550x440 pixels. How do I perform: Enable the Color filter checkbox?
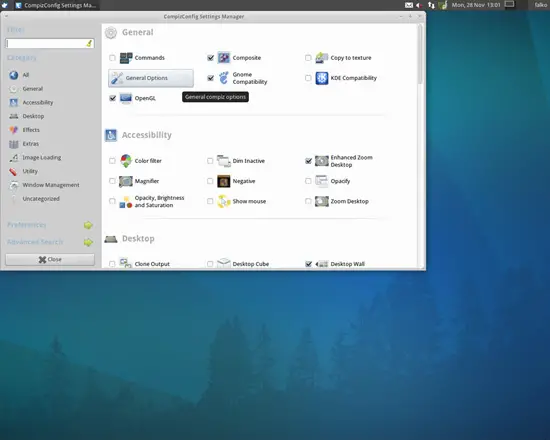112,161
